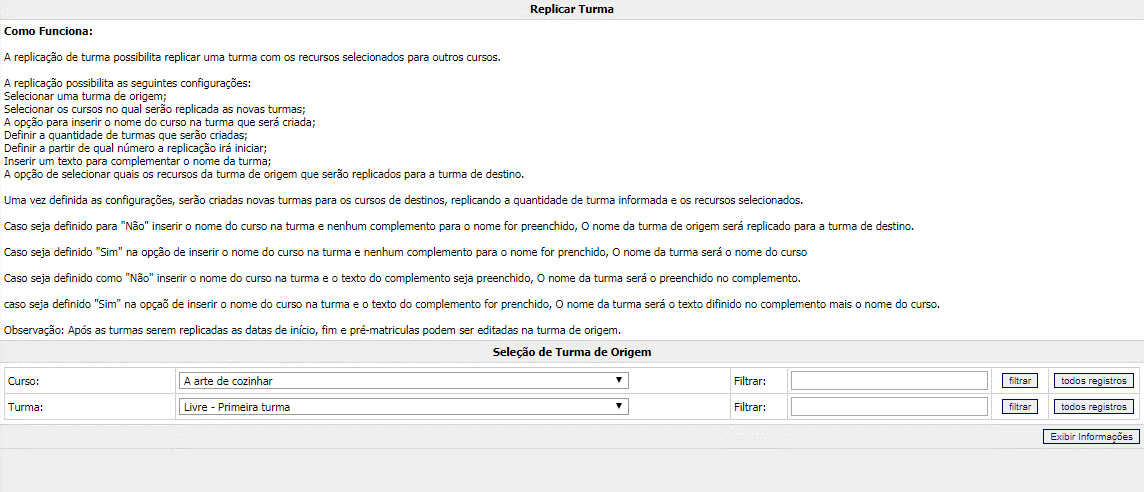Click the 'Filtrar:' label in the Turma row
The width and height of the screenshot is (1144, 492).
point(749,407)
